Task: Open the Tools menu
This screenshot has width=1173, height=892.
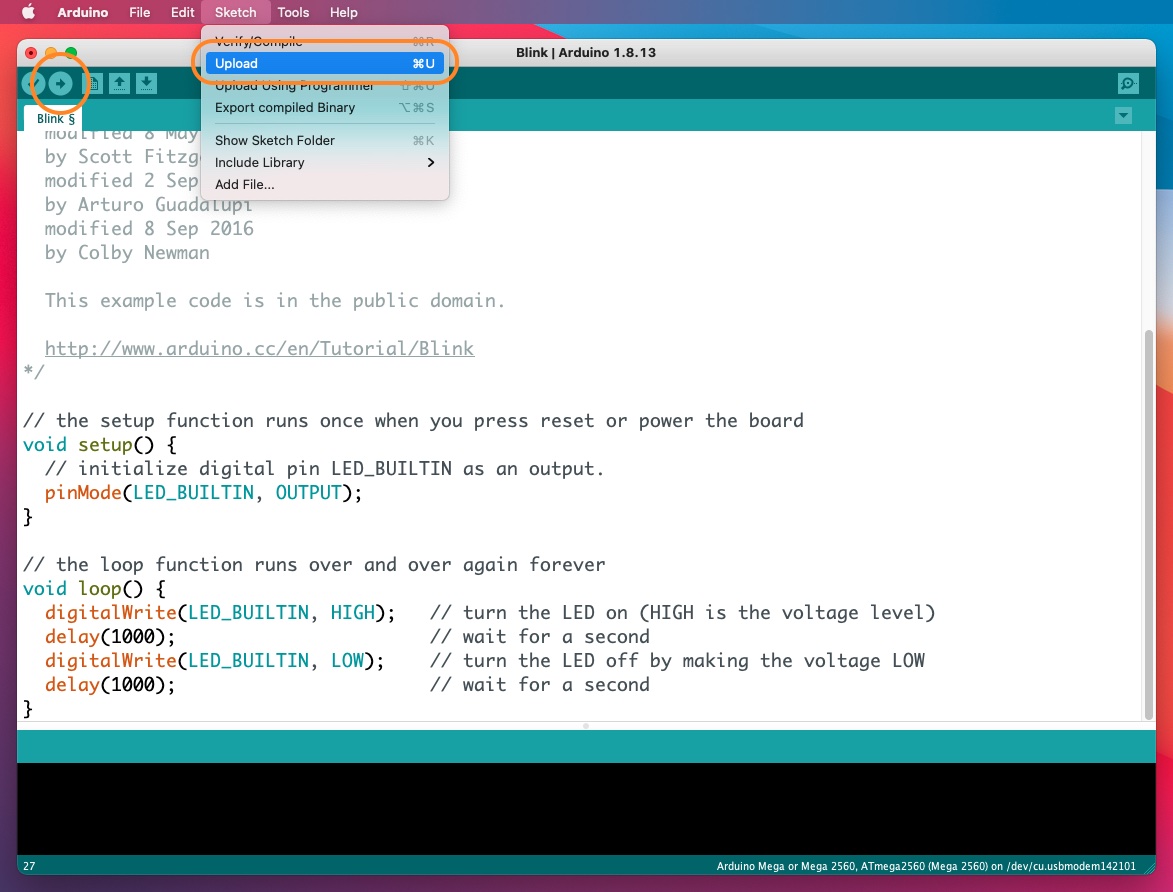Action: click(293, 12)
